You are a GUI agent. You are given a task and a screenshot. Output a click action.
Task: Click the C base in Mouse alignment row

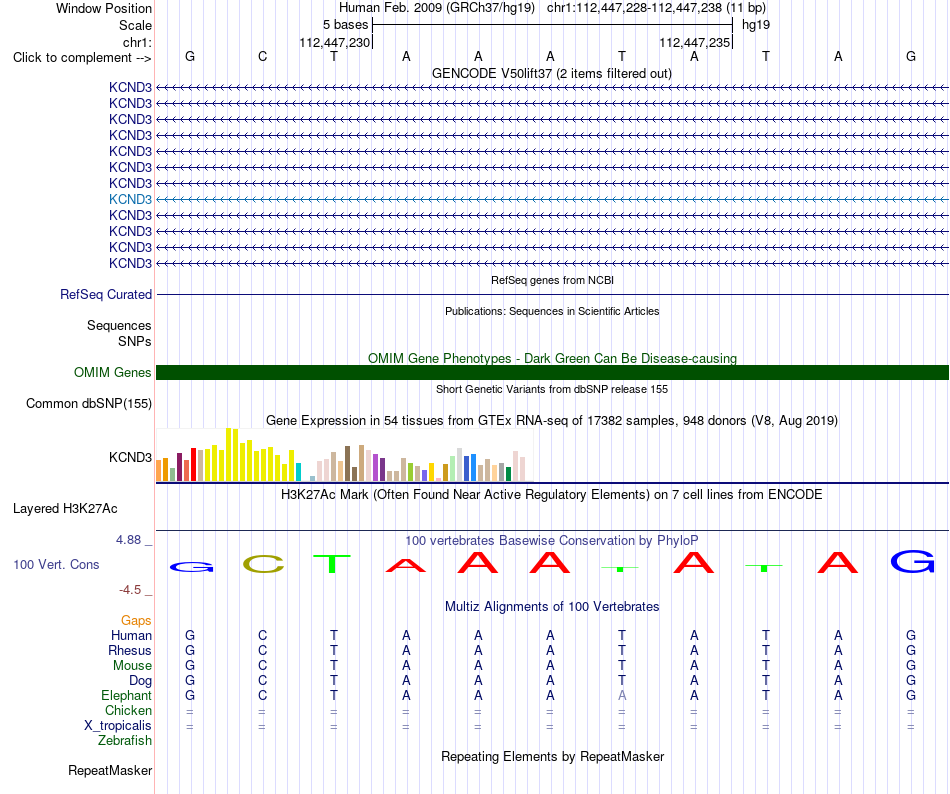[262, 666]
